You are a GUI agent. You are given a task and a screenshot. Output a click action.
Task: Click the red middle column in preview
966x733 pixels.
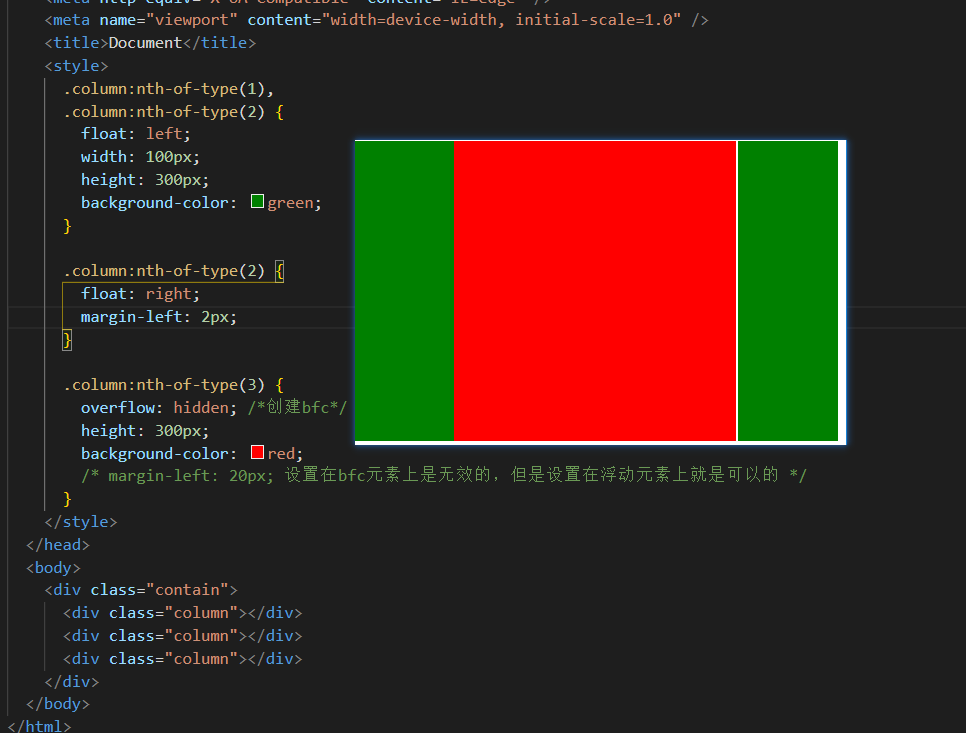(595, 291)
